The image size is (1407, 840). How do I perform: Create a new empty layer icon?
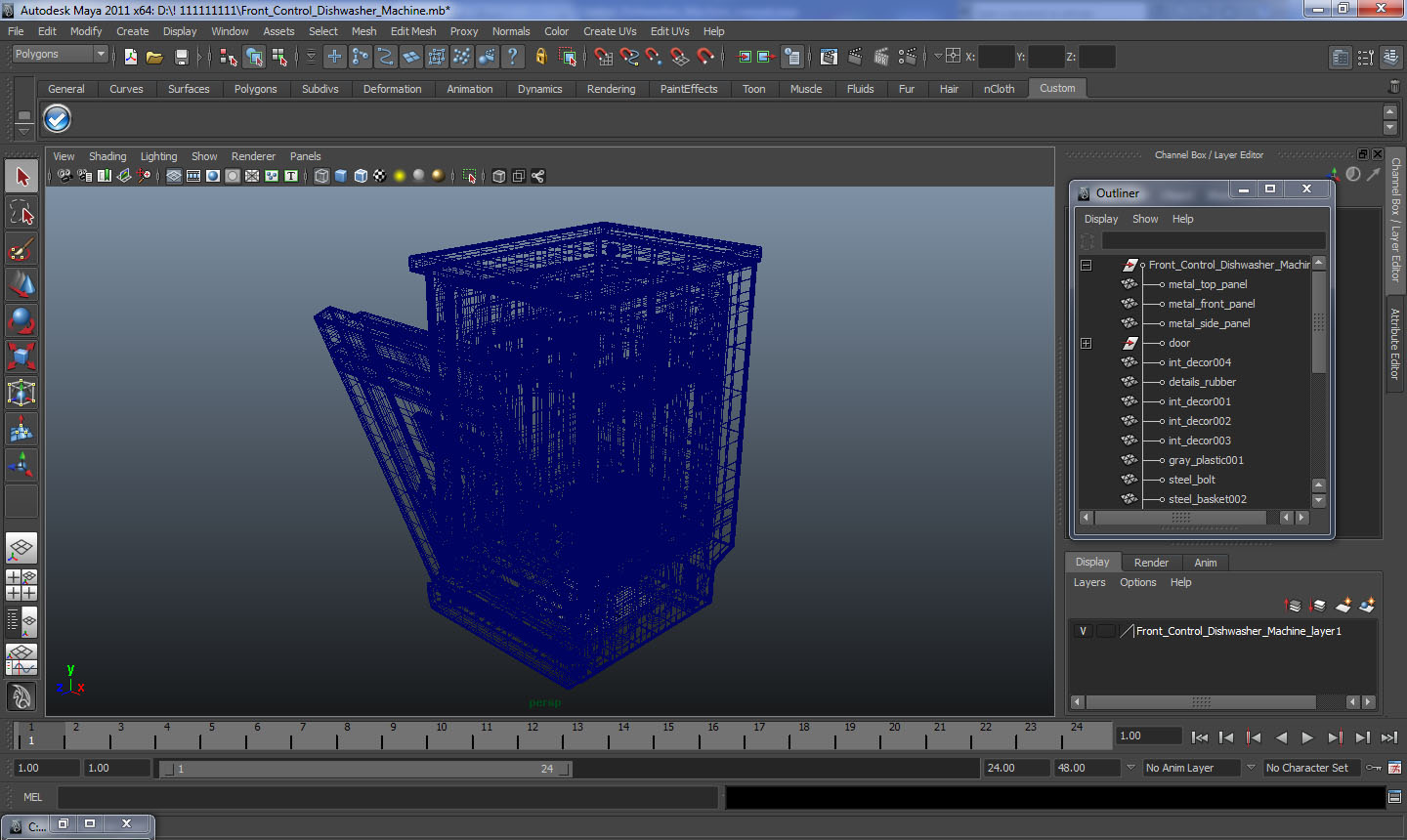pos(1343,606)
